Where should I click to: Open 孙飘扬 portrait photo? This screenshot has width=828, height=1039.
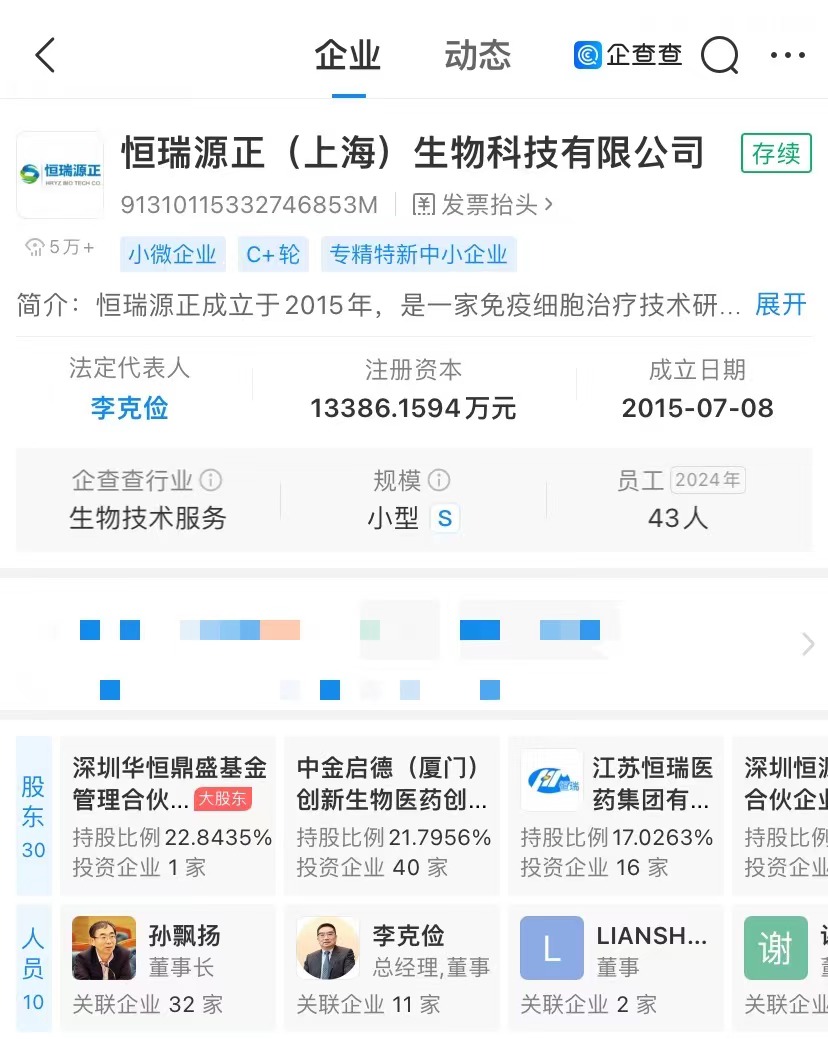[x=104, y=948]
